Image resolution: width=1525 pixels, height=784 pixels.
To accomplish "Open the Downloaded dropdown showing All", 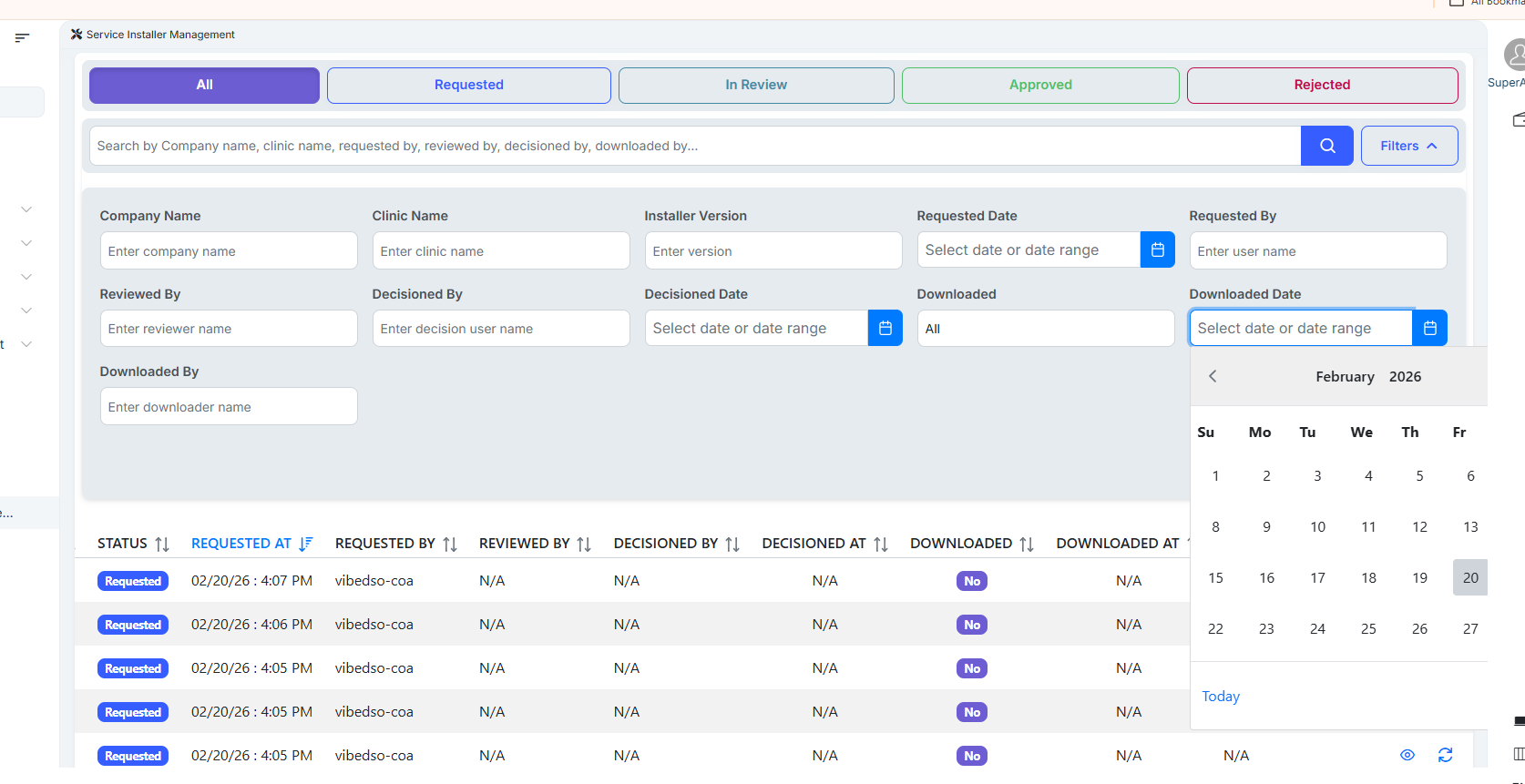I will tap(1045, 329).
